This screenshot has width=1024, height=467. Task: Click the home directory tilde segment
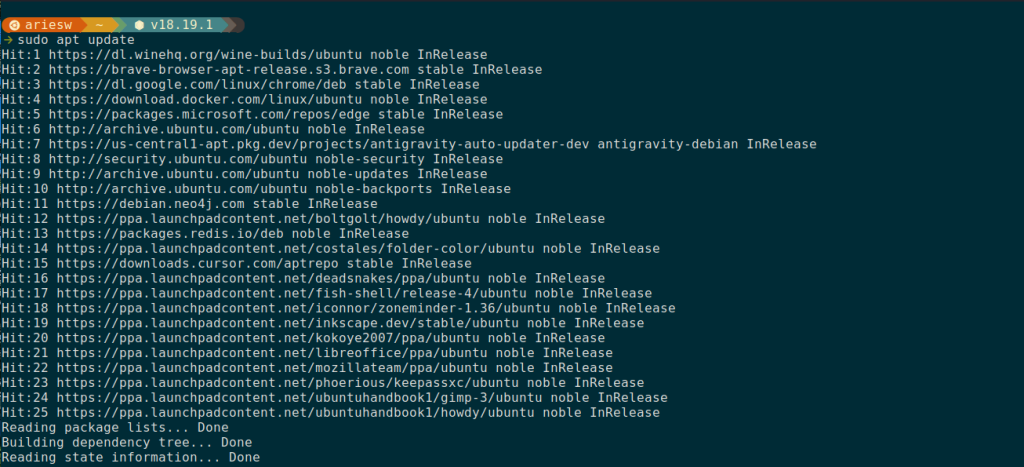(x=99, y=23)
